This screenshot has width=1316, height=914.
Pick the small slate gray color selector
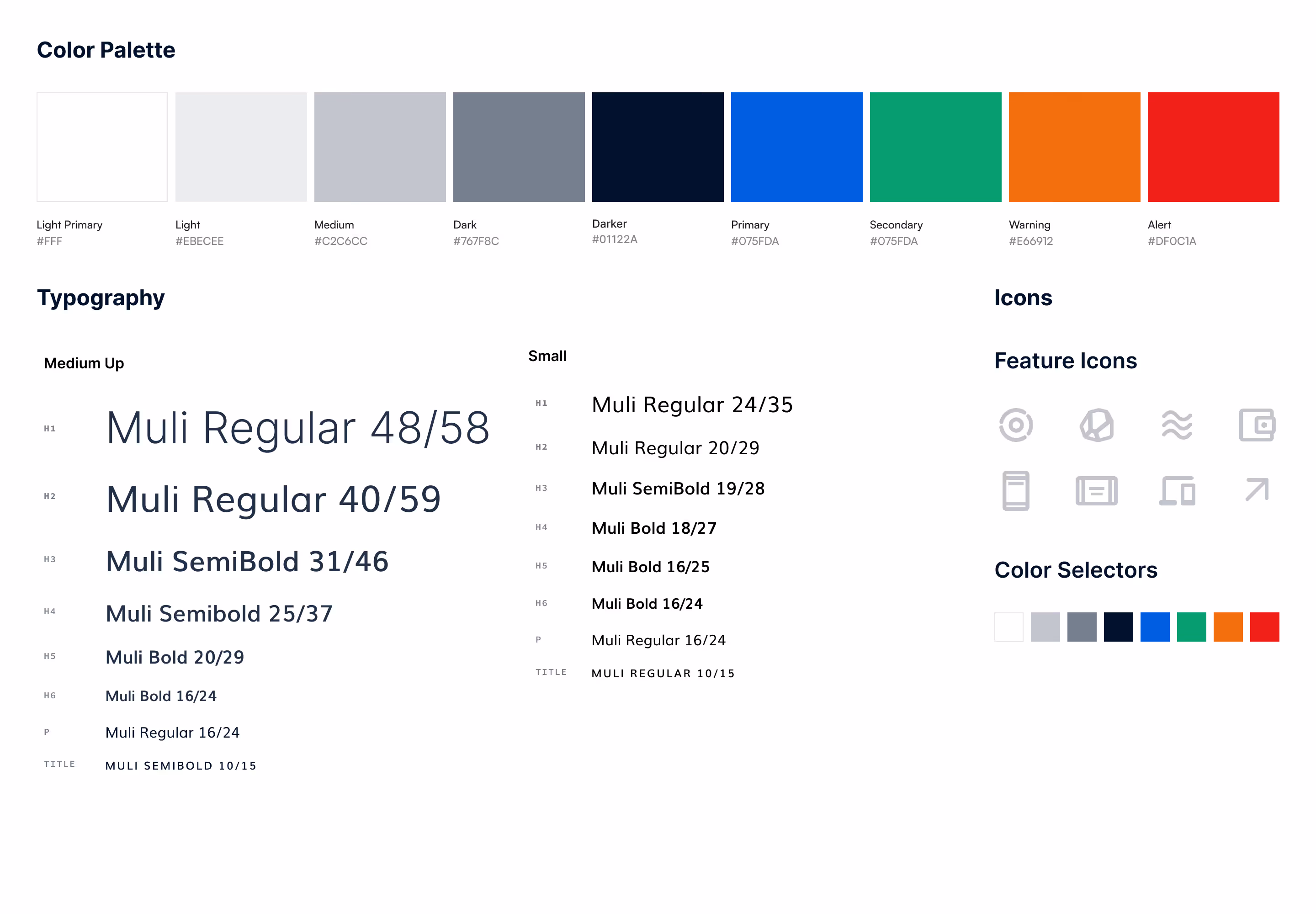tap(1082, 627)
